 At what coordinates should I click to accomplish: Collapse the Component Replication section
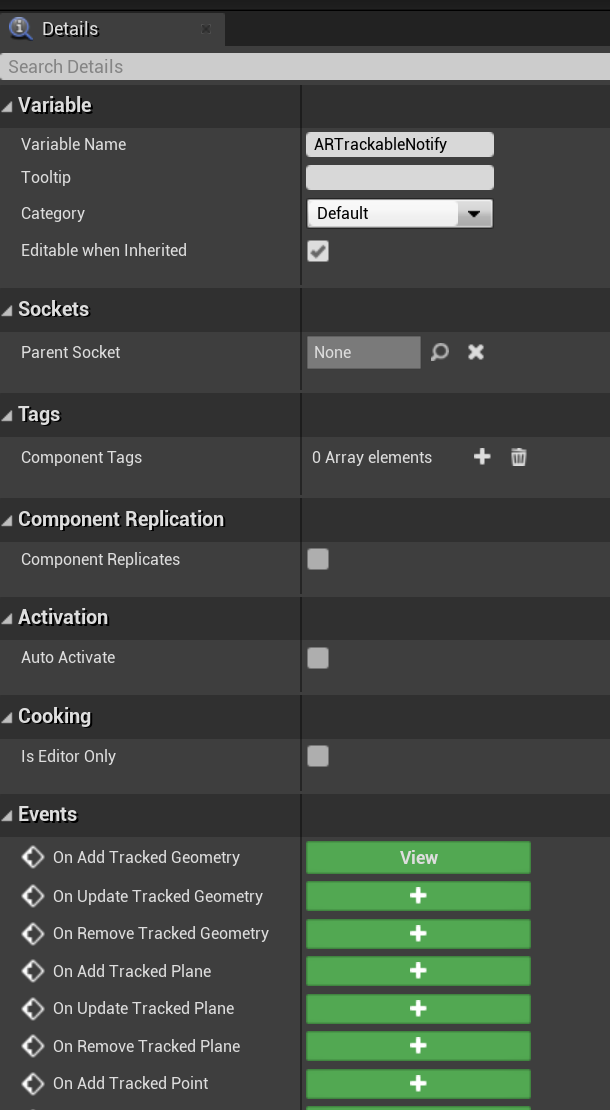coord(8,520)
